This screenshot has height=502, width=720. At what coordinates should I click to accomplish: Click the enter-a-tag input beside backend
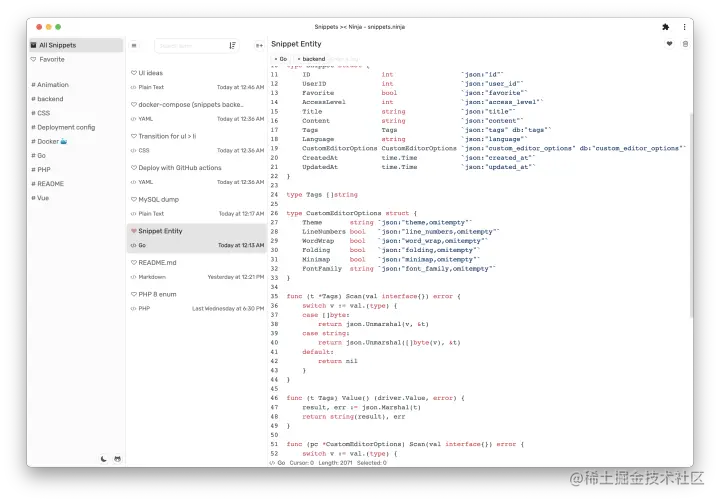pyautogui.click(x=344, y=59)
